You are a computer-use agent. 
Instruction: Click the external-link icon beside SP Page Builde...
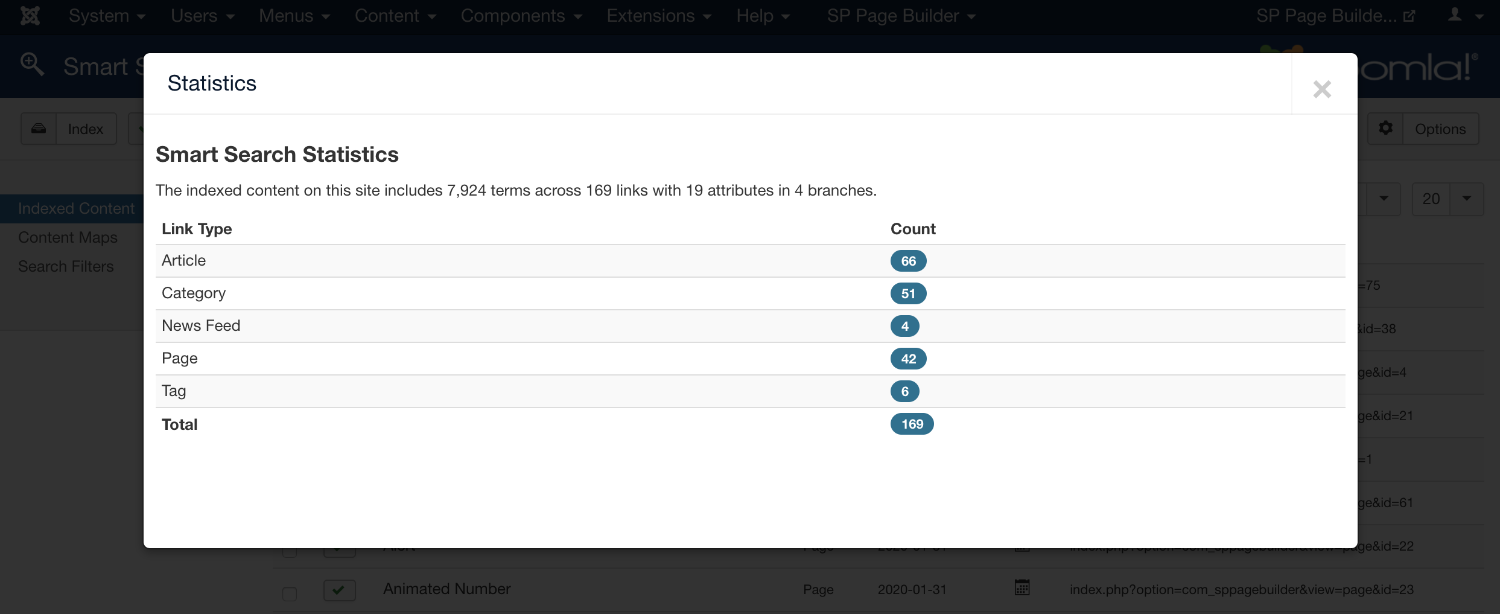pyautogui.click(x=1410, y=16)
